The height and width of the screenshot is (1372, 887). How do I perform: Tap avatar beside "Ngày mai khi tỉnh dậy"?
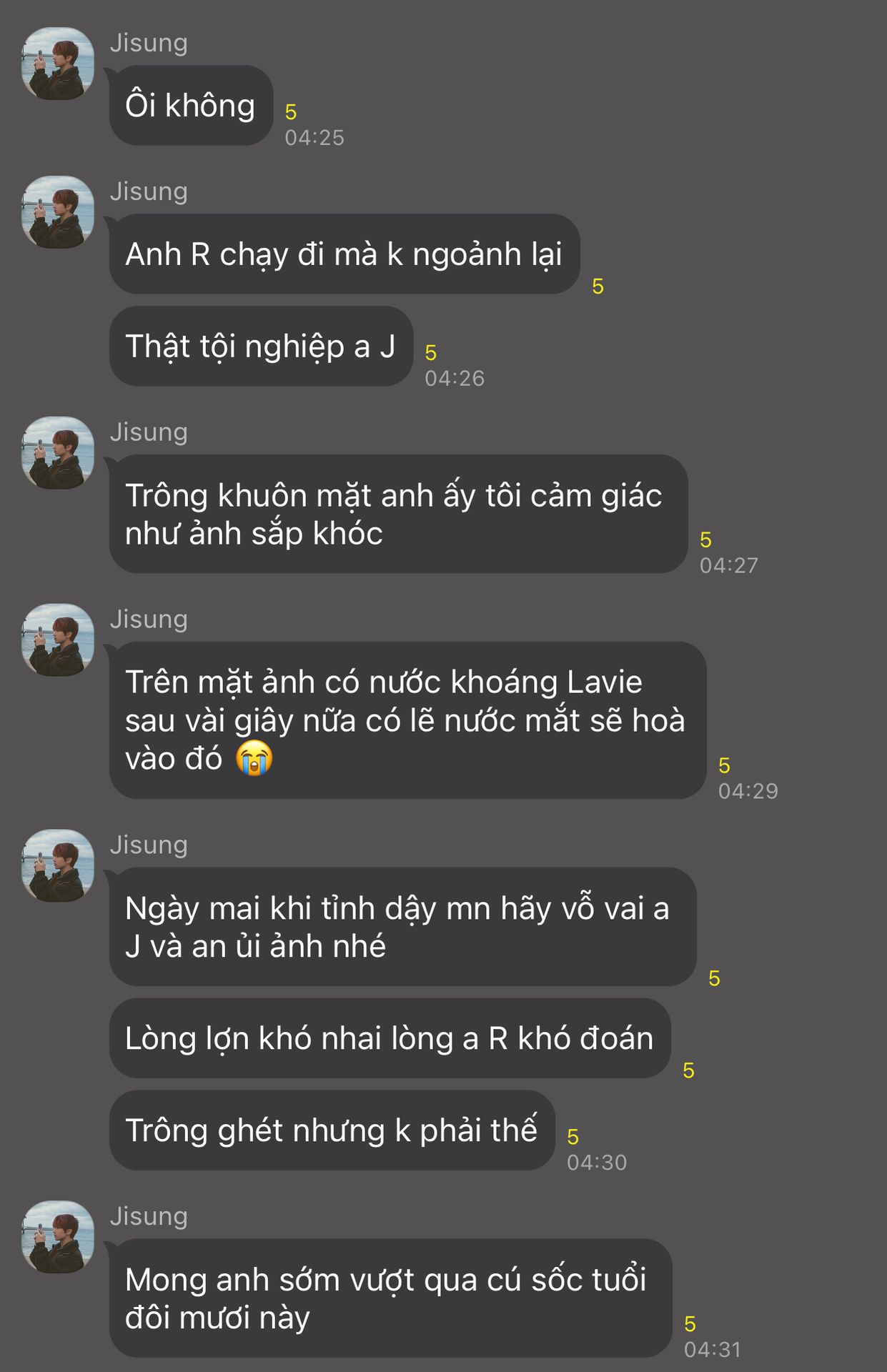58,865
